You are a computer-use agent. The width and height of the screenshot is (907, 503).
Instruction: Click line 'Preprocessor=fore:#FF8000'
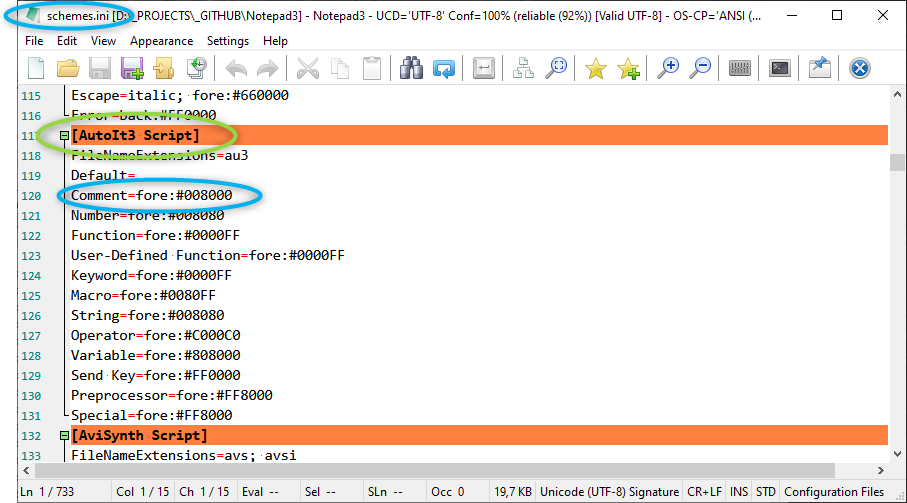[x=172, y=395]
